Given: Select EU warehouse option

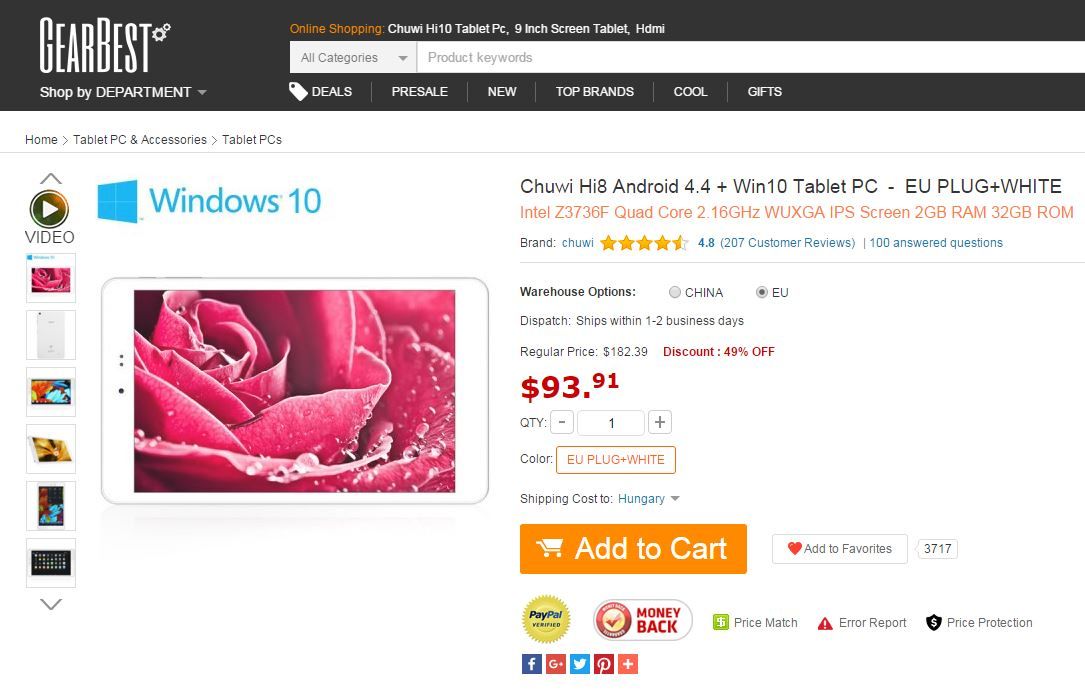Looking at the screenshot, I should [762, 293].
